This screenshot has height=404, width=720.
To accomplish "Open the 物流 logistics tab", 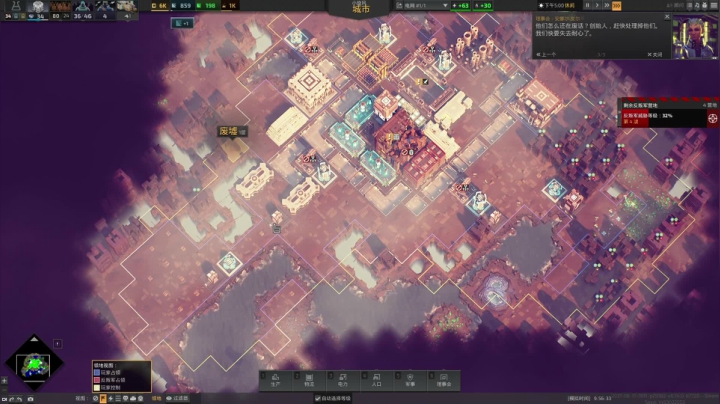I will pyautogui.click(x=309, y=380).
